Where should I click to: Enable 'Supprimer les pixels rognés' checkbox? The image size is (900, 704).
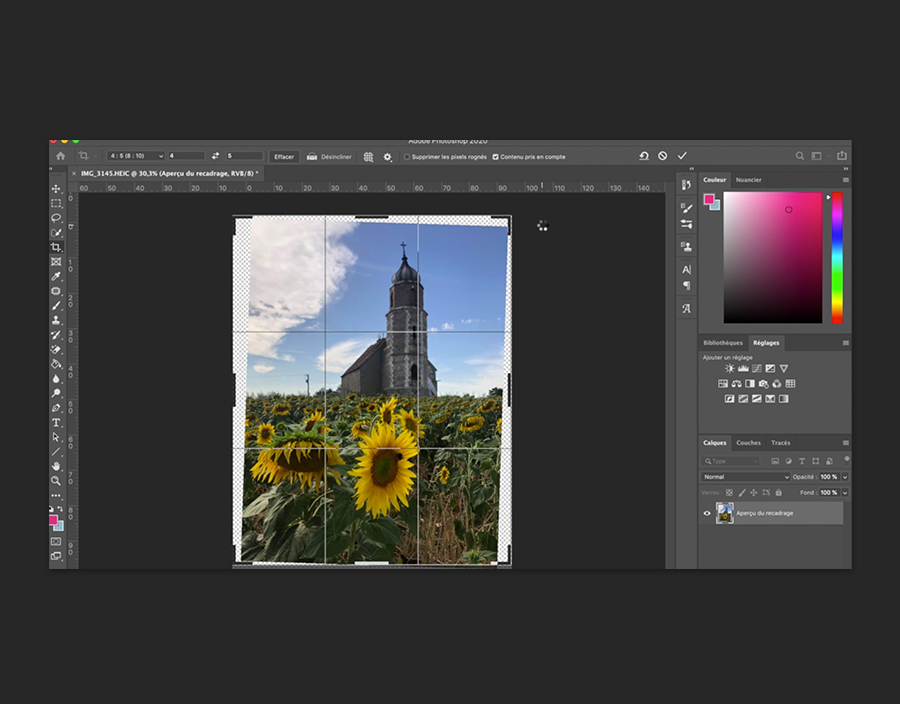(407, 157)
